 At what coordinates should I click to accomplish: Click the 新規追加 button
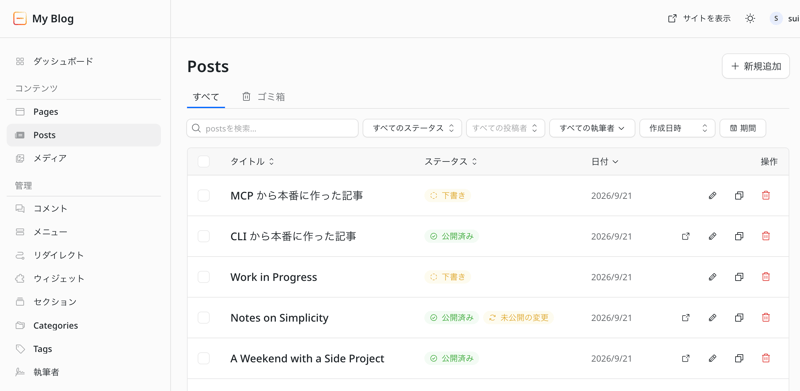click(756, 66)
